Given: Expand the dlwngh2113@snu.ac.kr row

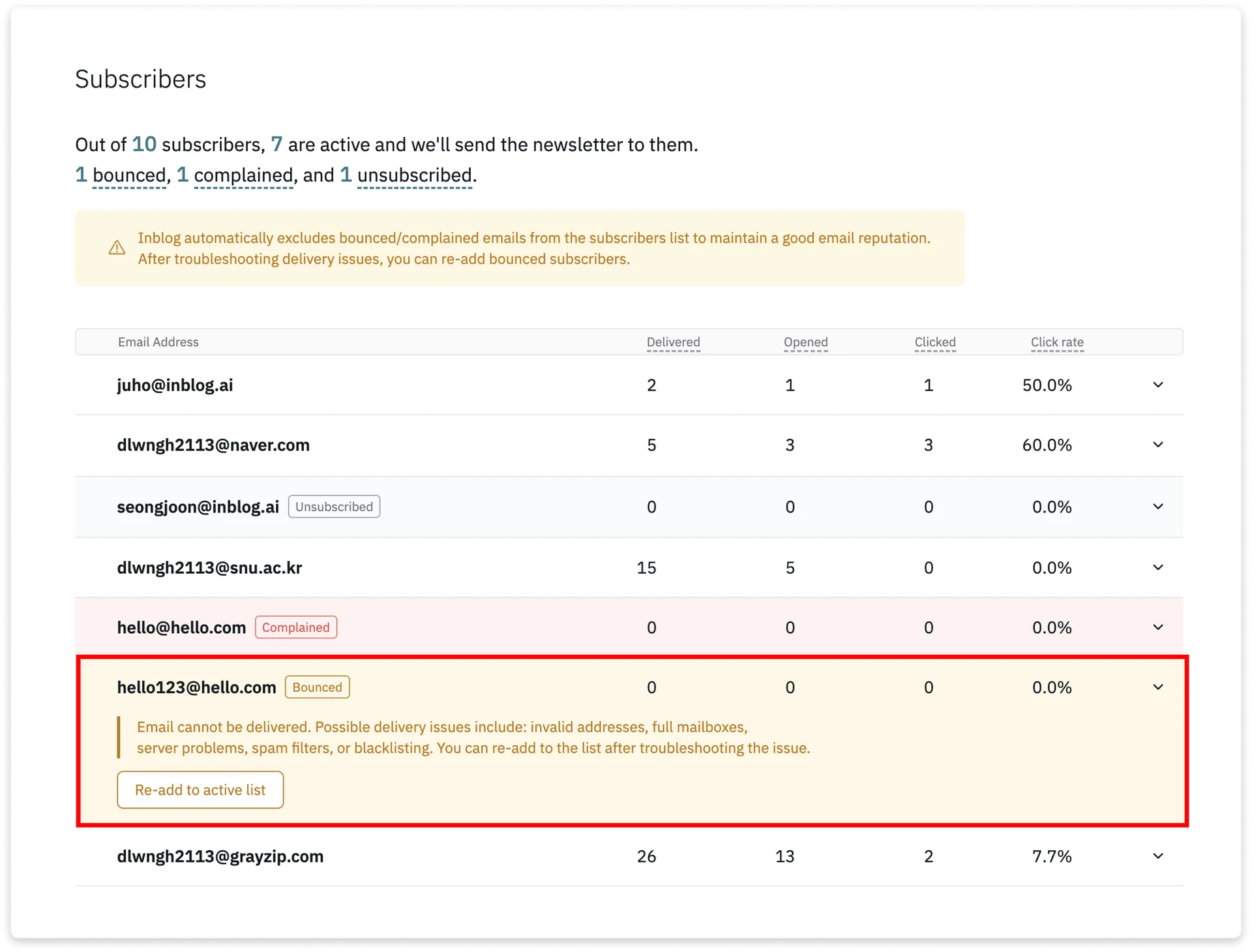Looking at the screenshot, I should 1159,567.
